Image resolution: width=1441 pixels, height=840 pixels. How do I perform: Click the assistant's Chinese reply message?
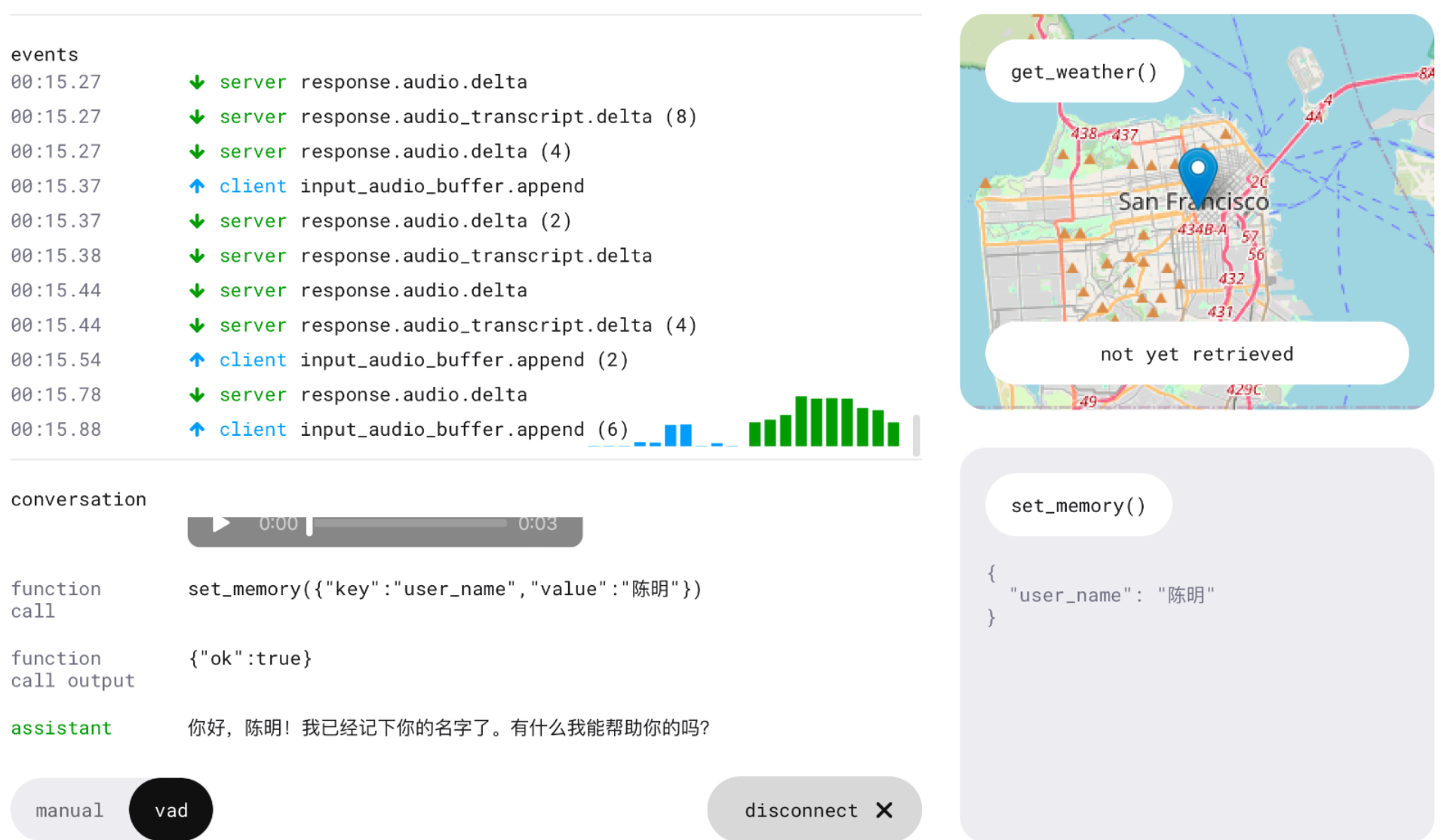(x=449, y=728)
